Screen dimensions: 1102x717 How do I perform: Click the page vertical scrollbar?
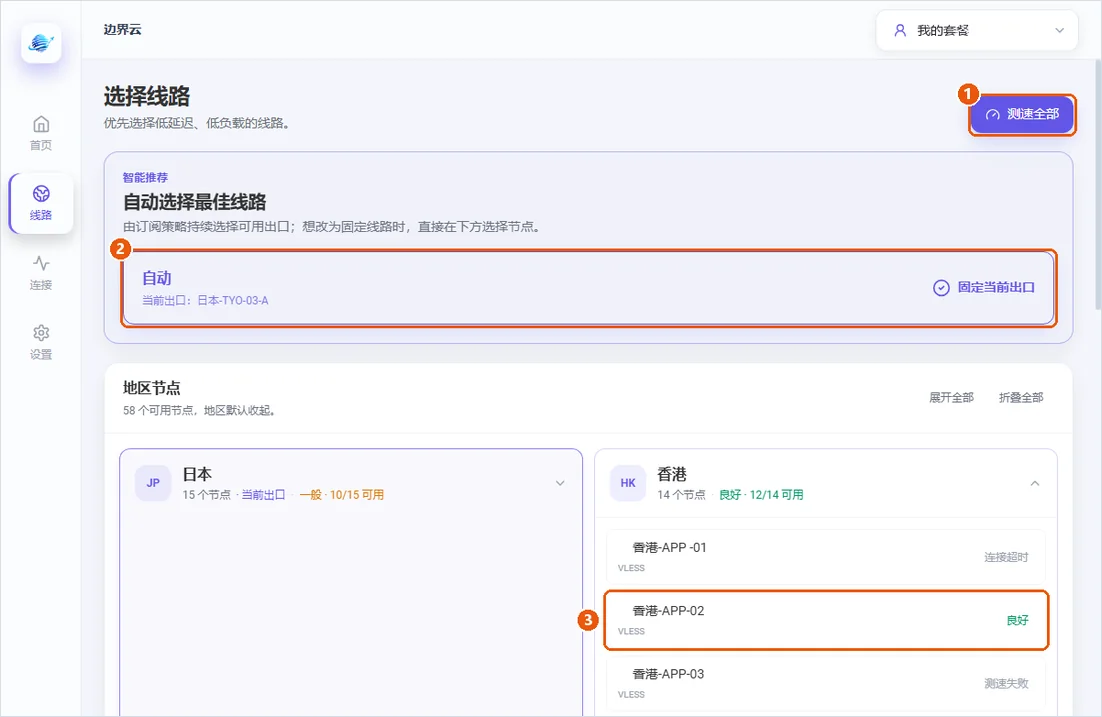tap(1098, 183)
